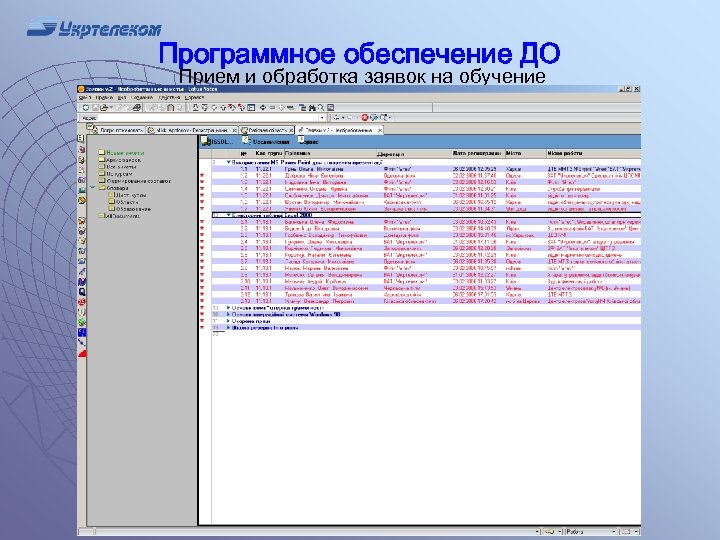
Task: Click the topmost bookmark bar icon
Action: click(x=81, y=139)
